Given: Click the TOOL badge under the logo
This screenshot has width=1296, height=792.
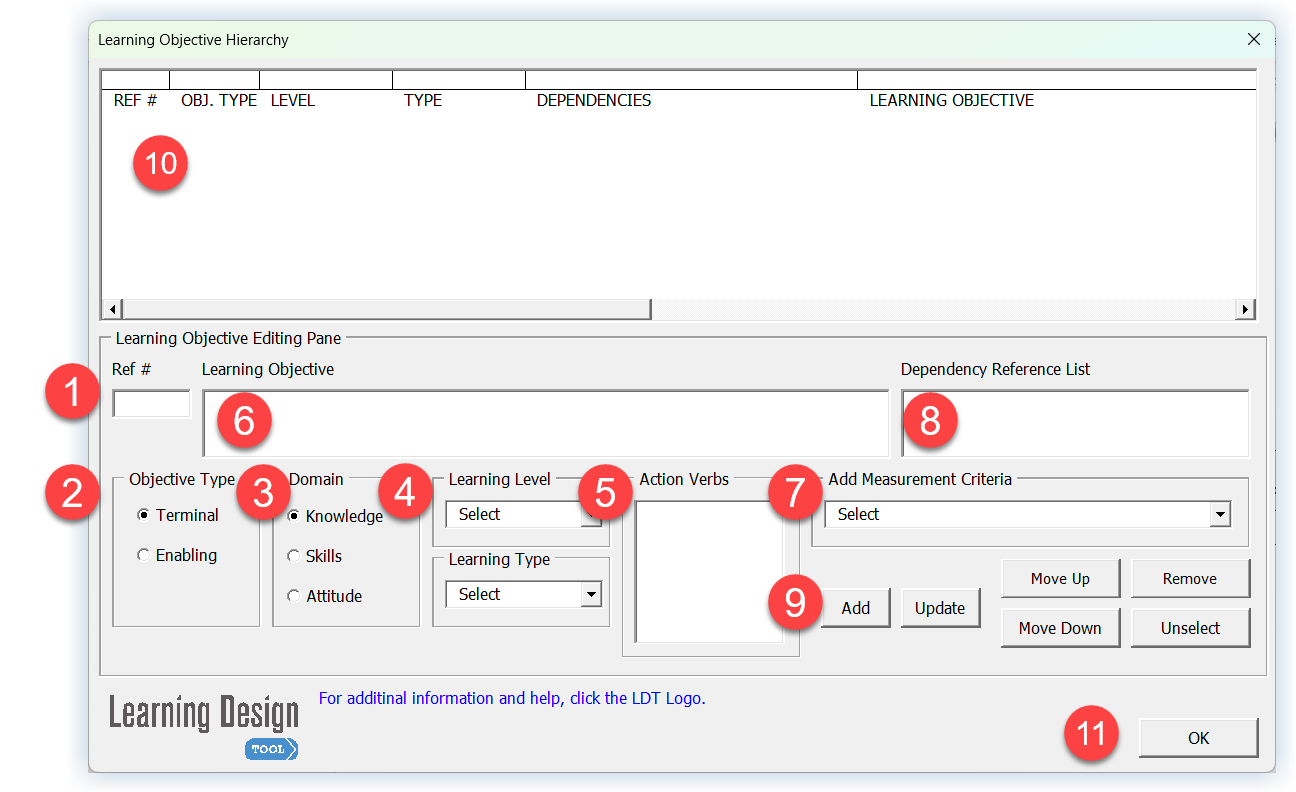Looking at the screenshot, I should tap(270, 748).
